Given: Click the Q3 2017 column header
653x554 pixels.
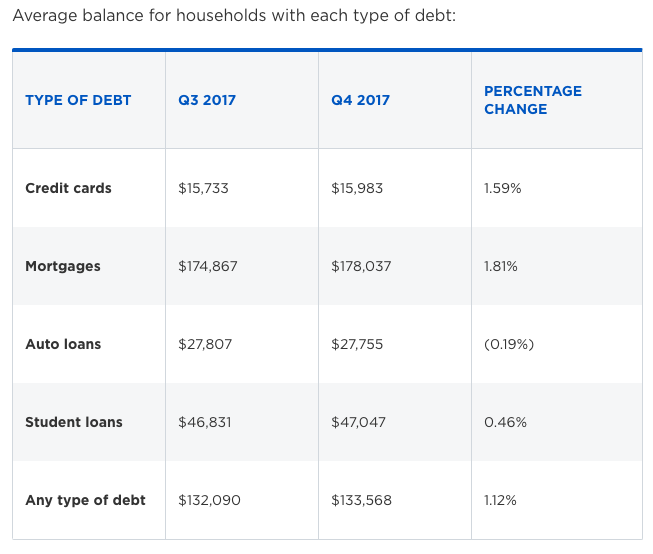Looking at the screenshot, I should [207, 100].
